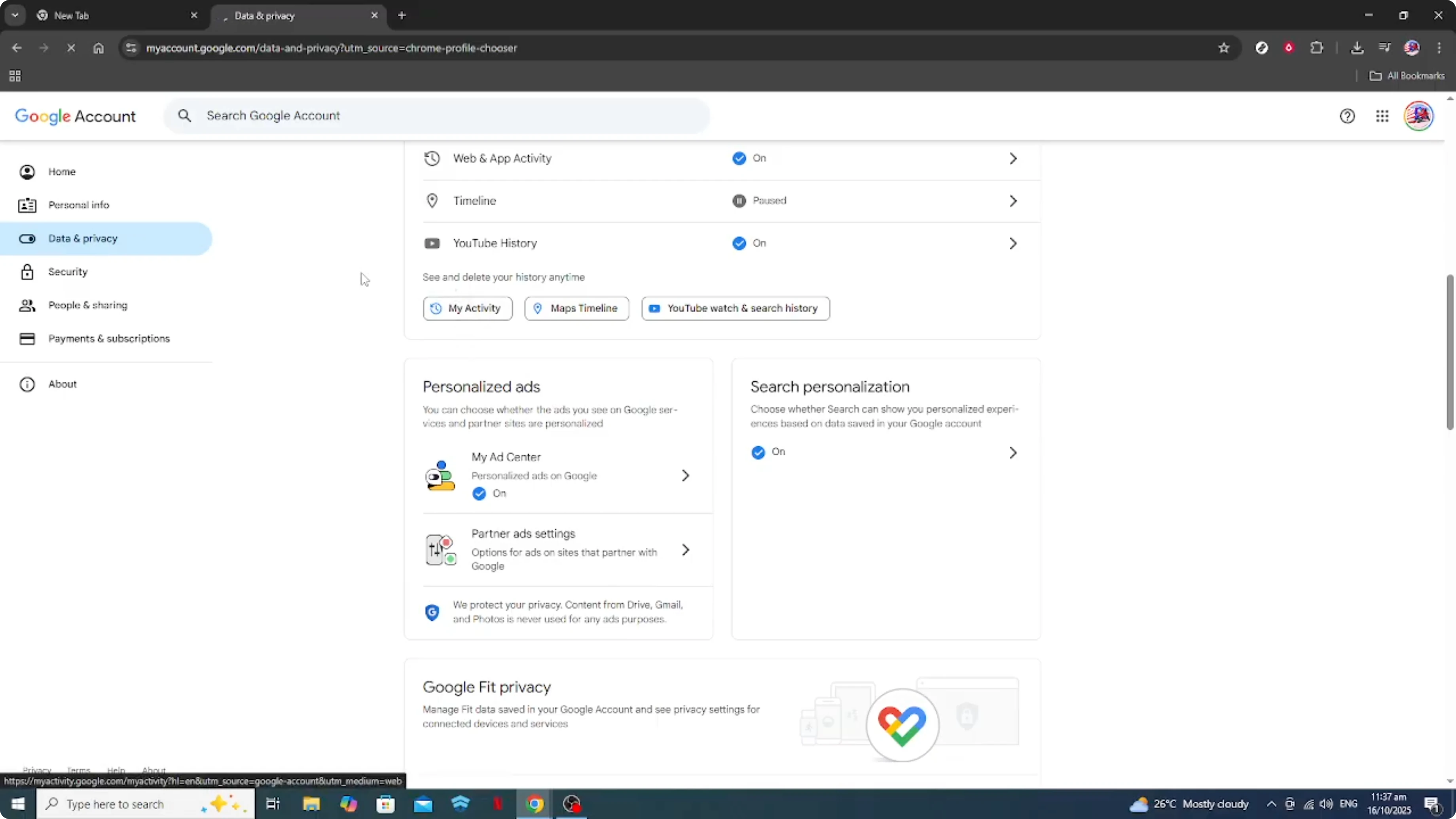This screenshot has height=819, width=1456.
Task: Open a new browser tab
Action: [x=402, y=16]
